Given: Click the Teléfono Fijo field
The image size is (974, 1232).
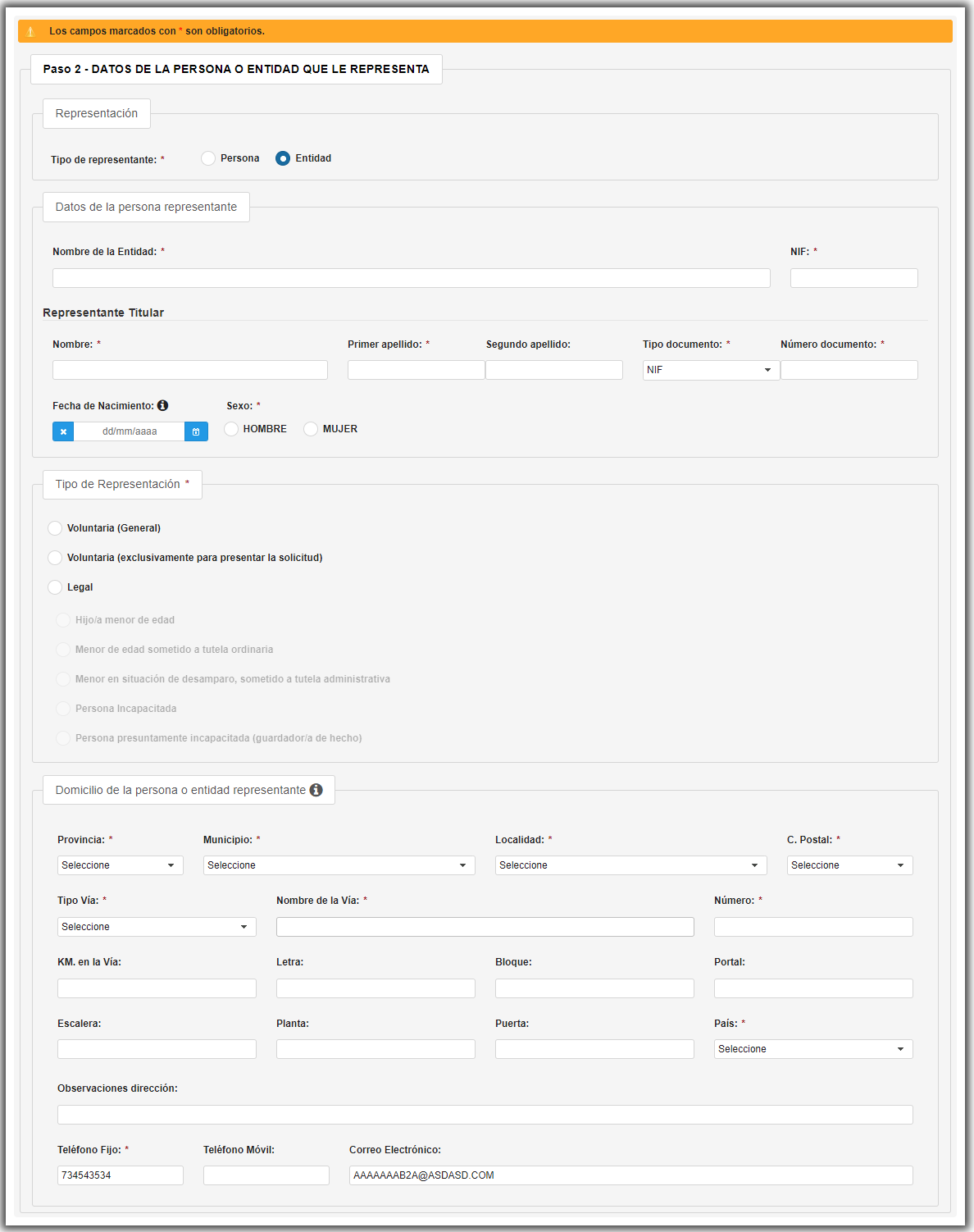Looking at the screenshot, I should click(120, 1175).
